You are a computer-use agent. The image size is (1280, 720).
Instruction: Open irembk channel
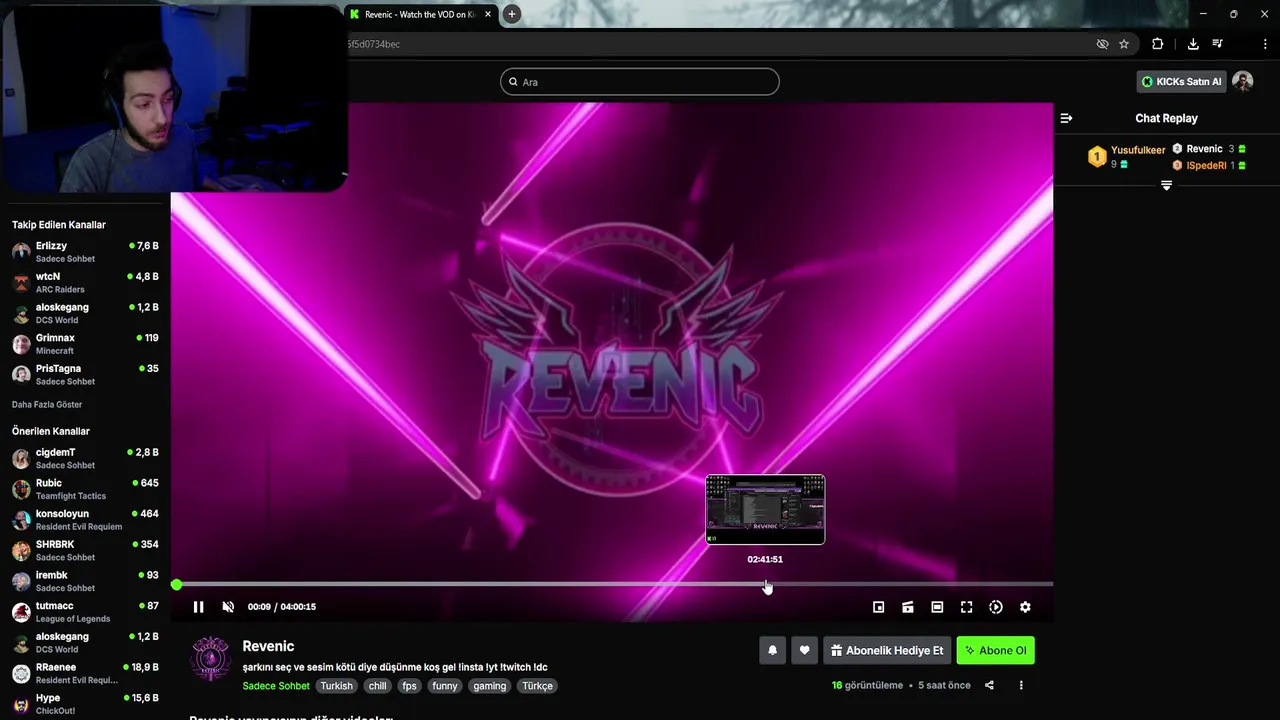pyautogui.click(x=85, y=581)
